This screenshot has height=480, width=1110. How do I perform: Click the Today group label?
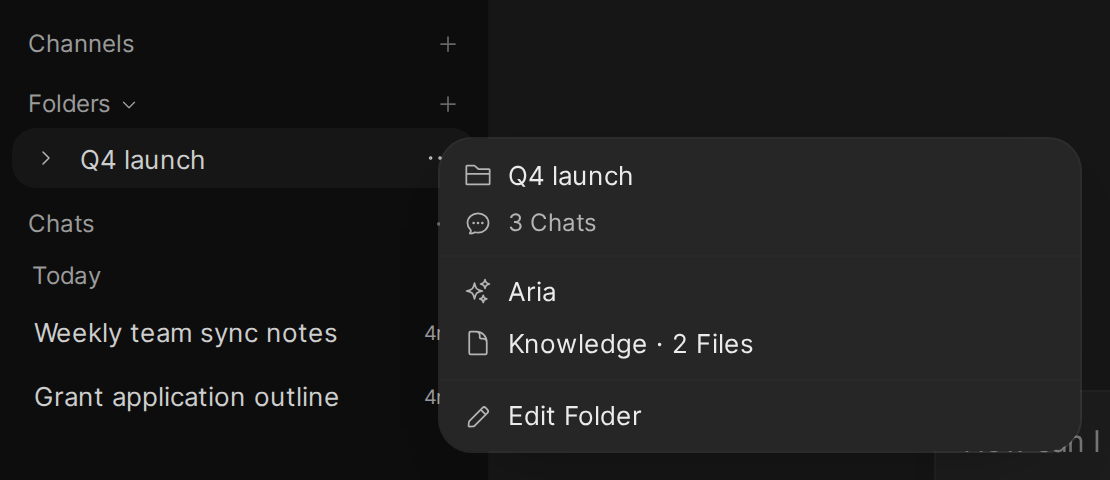(x=67, y=275)
